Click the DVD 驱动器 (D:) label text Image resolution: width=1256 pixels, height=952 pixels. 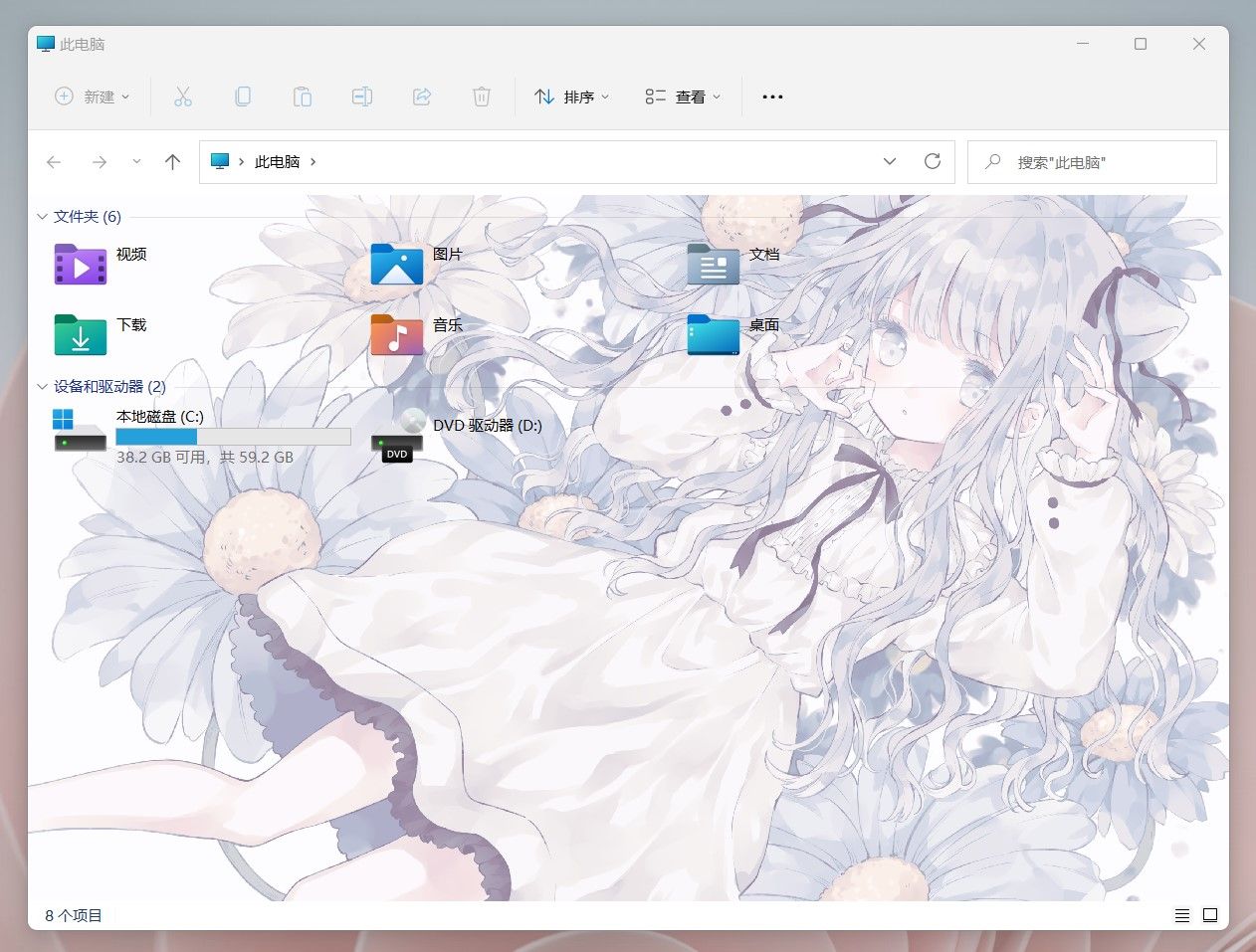pyautogui.click(x=488, y=426)
